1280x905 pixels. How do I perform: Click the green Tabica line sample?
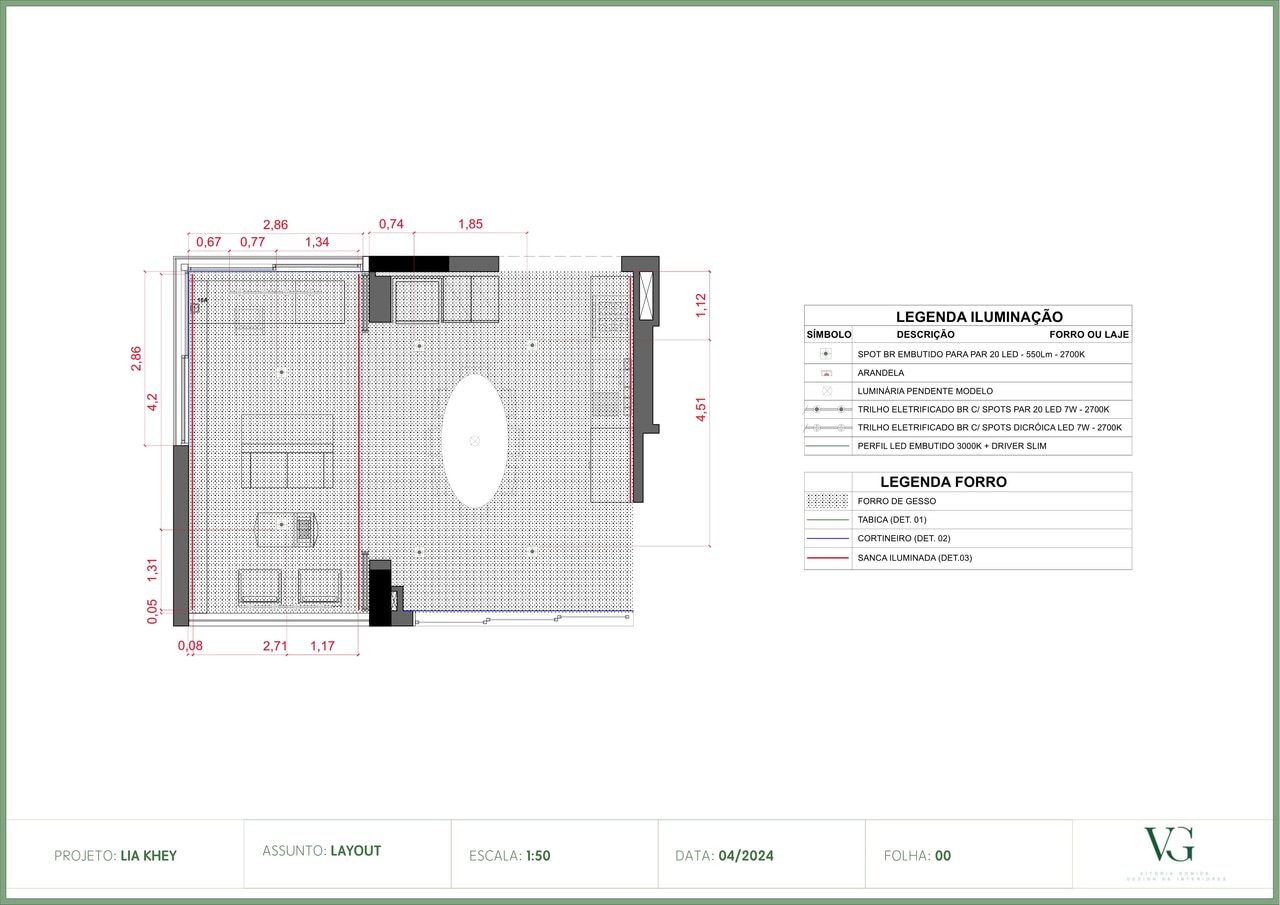[828, 520]
